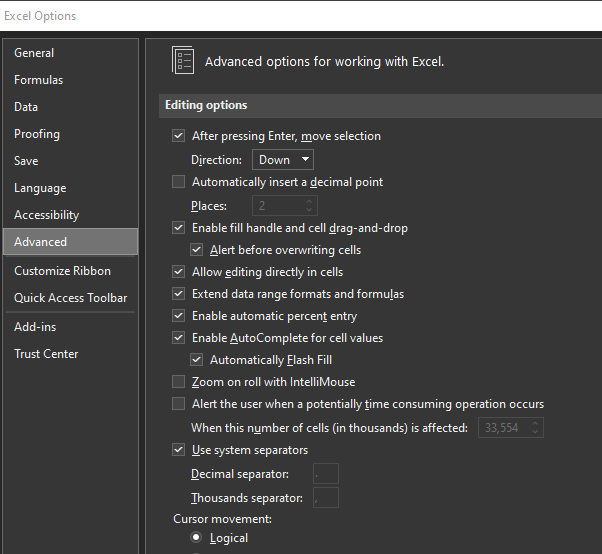Select the Quick Access Toolbar category
Viewport: 602px width, 554px height.
(70, 298)
